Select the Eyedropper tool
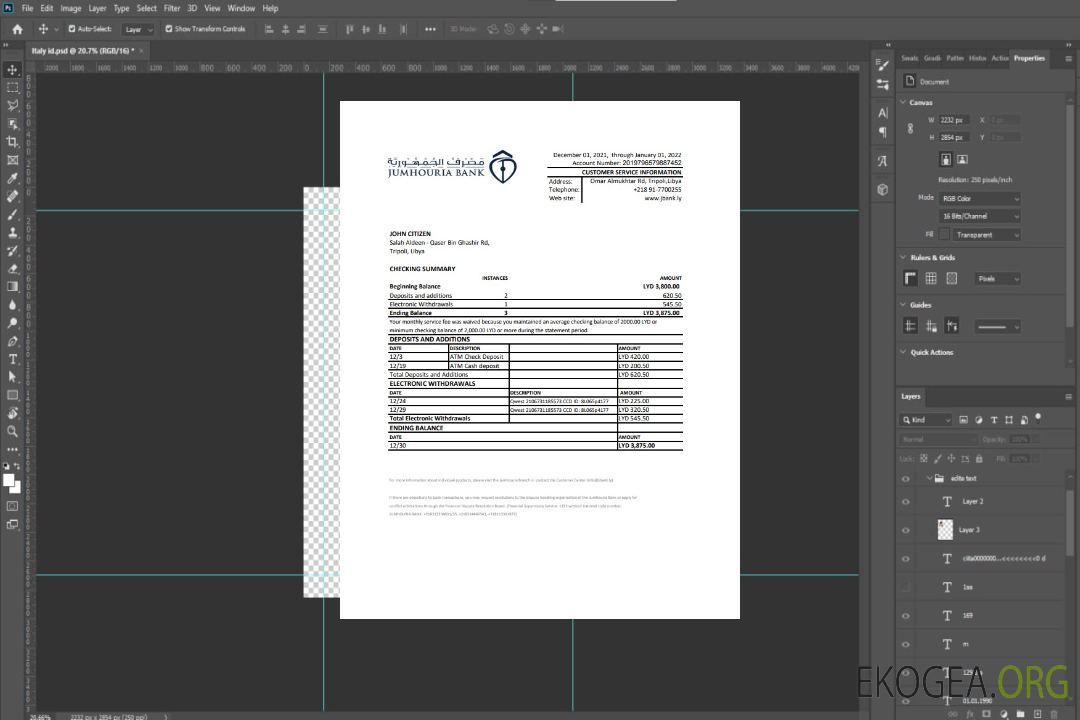 tap(13, 178)
